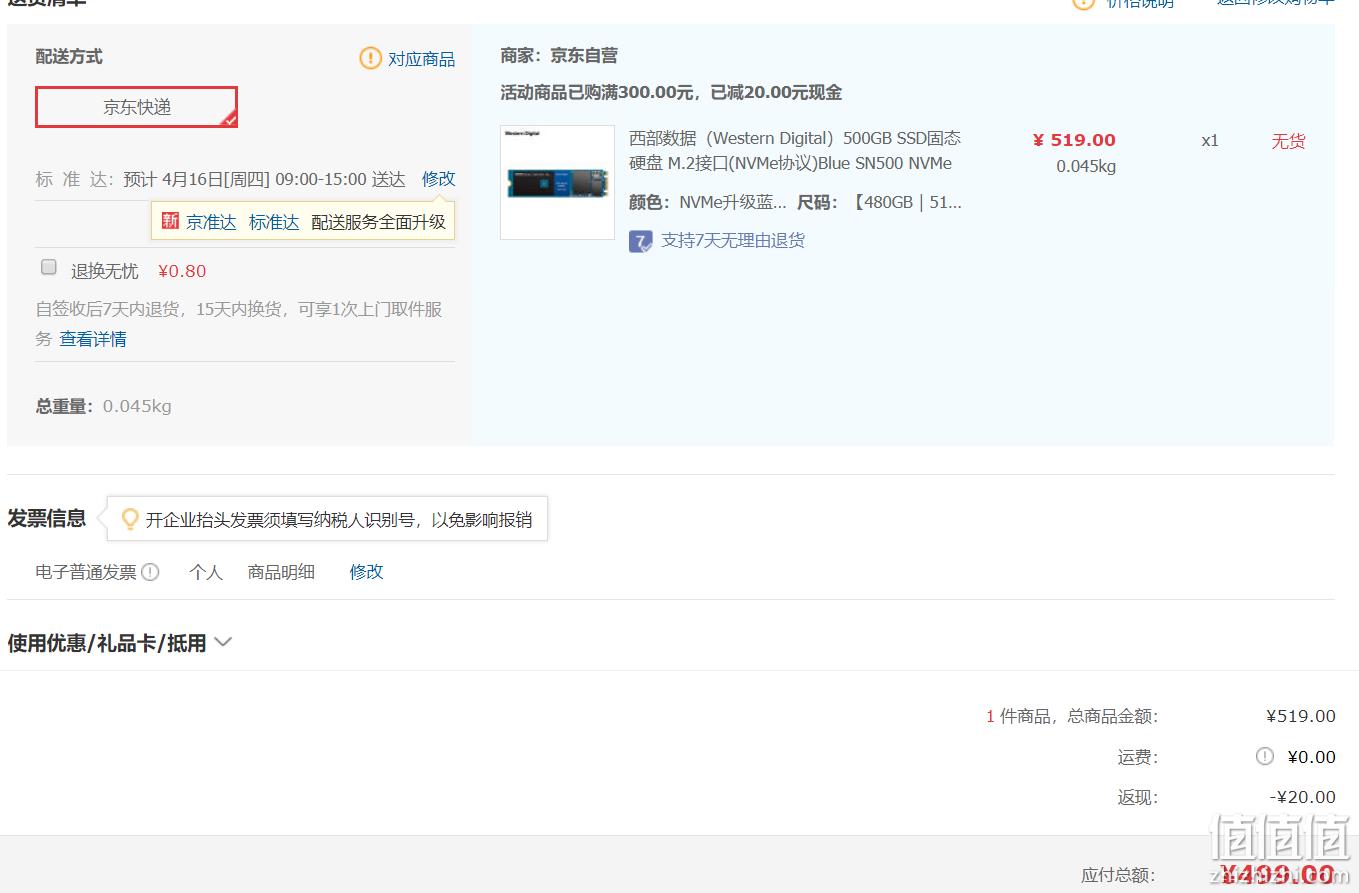Click the 商家：京东自营 label
The width and height of the screenshot is (1359, 893).
tap(559, 56)
